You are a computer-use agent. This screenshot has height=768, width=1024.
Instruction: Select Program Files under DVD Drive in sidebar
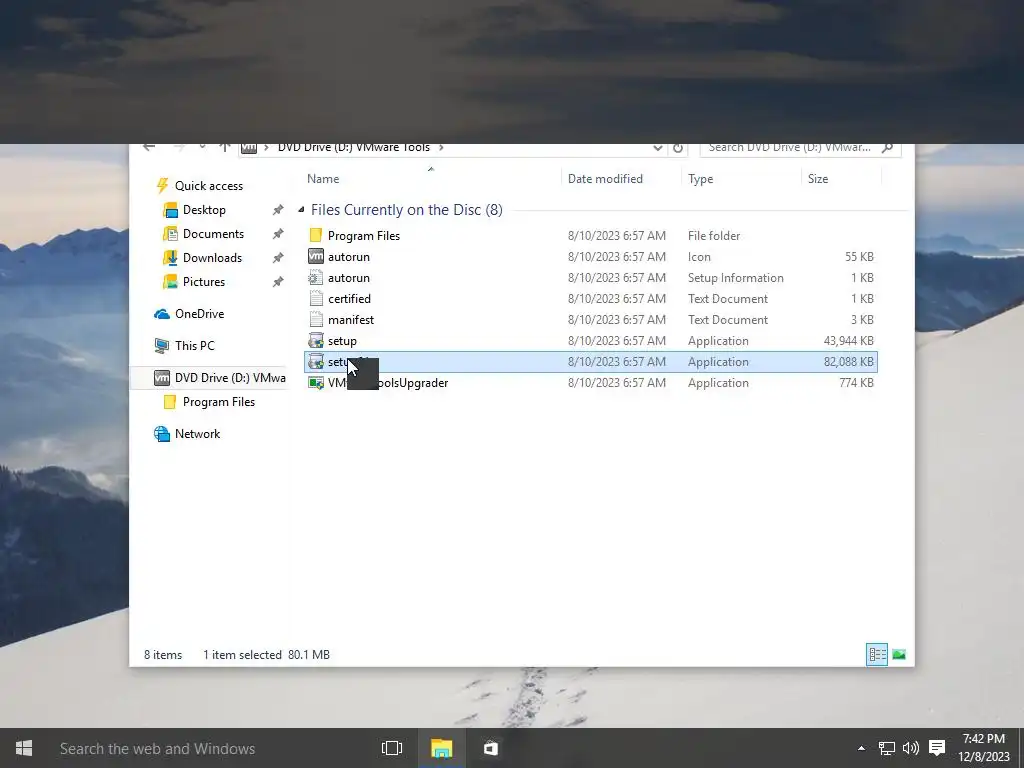[x=219, y=402]
